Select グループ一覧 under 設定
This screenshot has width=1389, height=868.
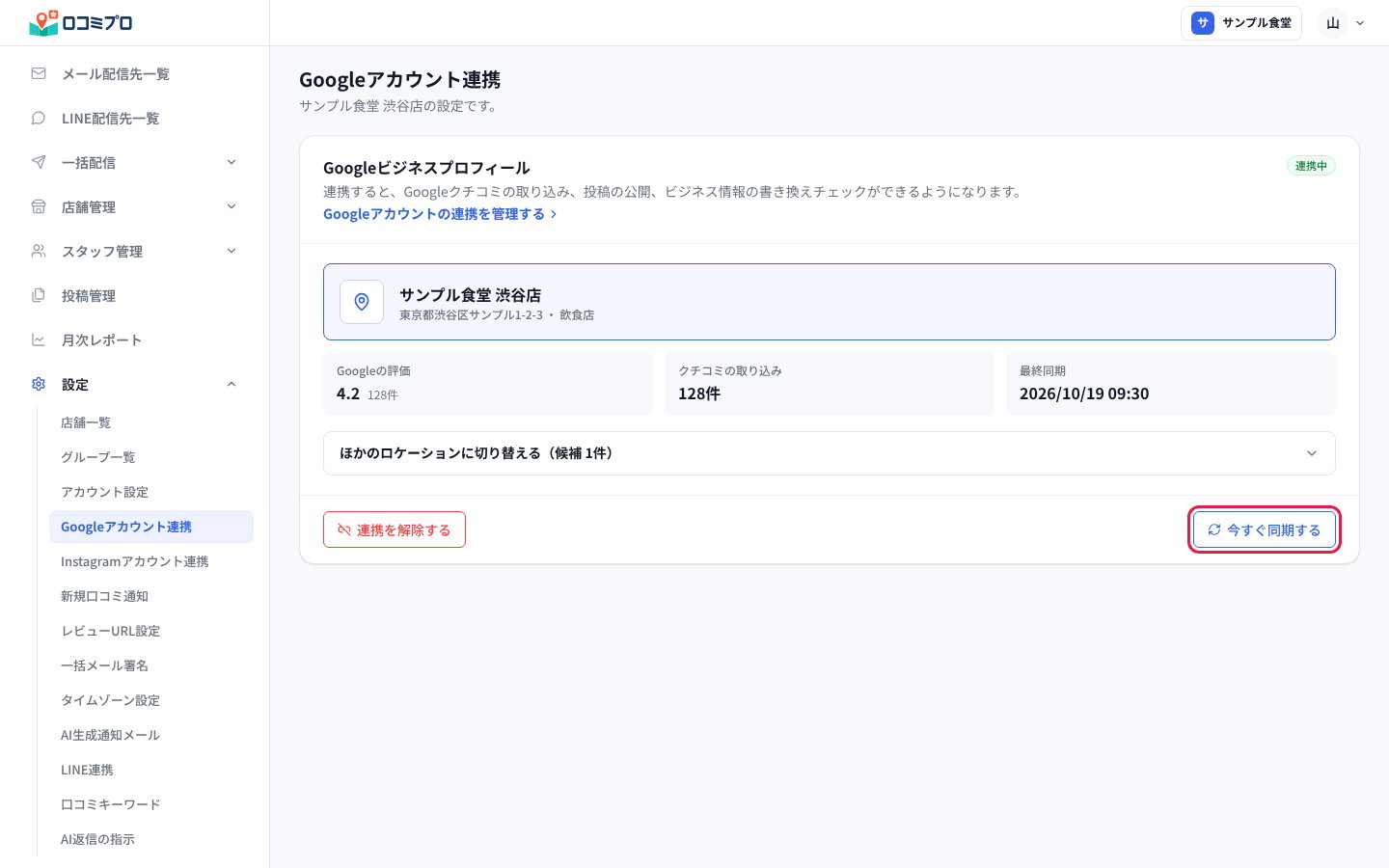(151, 457)
